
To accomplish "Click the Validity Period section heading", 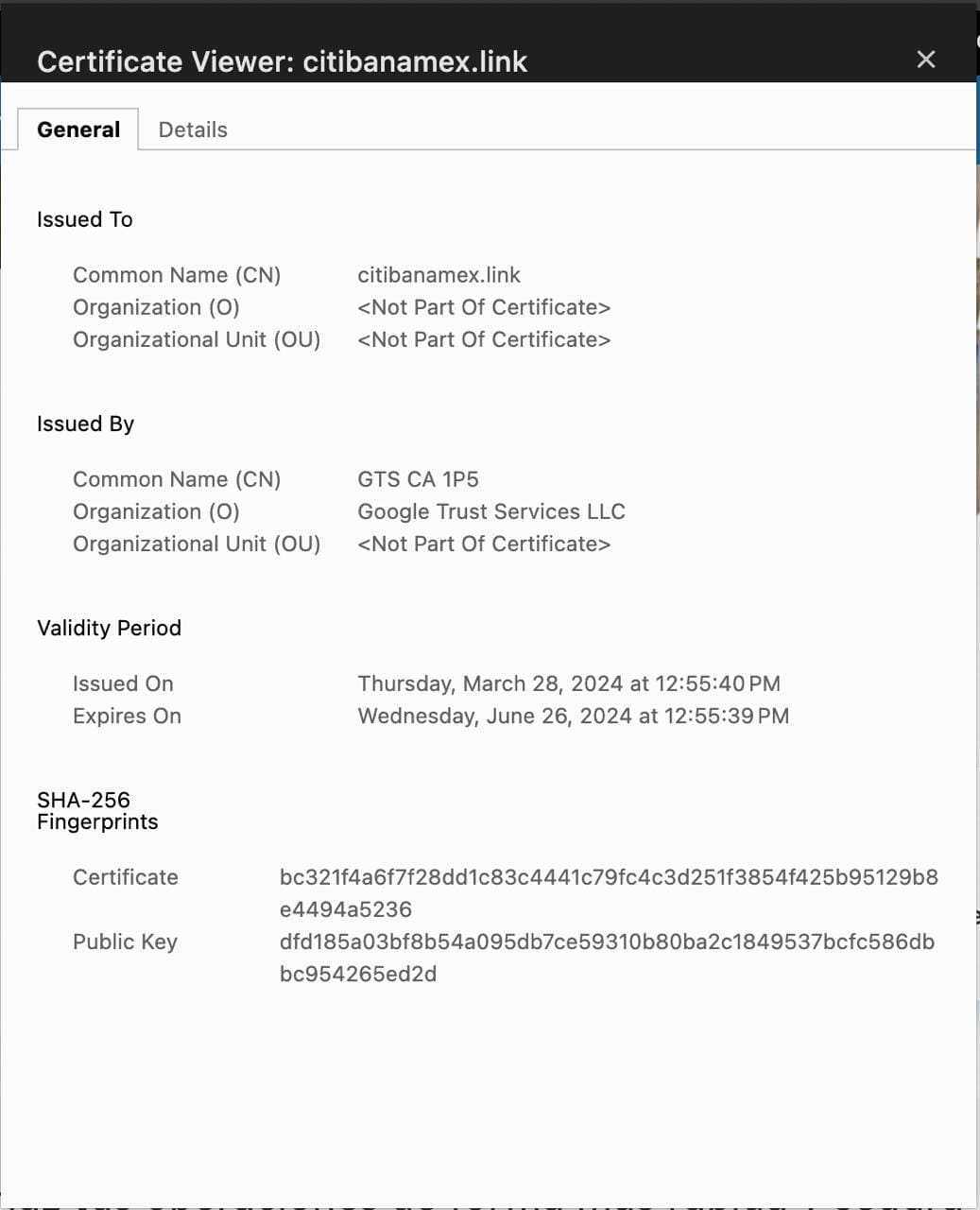I will [109, 628].
